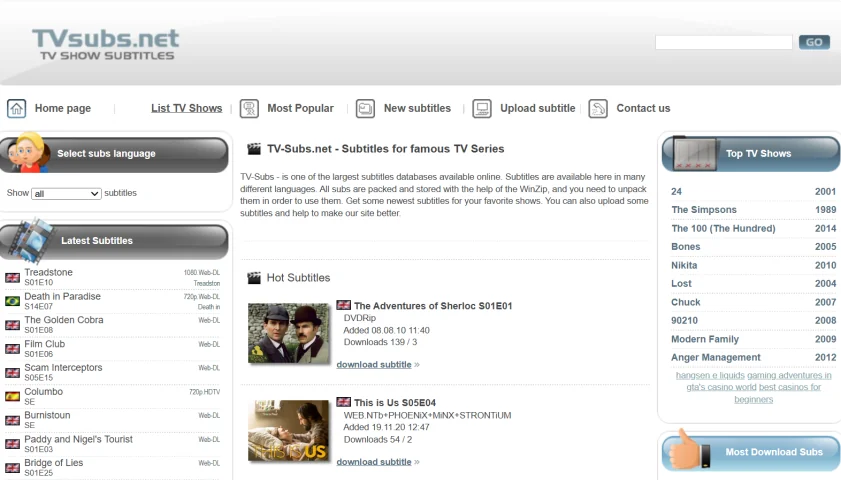This screenshot has width=841, height=480.
Task: Click in the search input field
Action: pyautogui.click(x=724, y=42)
